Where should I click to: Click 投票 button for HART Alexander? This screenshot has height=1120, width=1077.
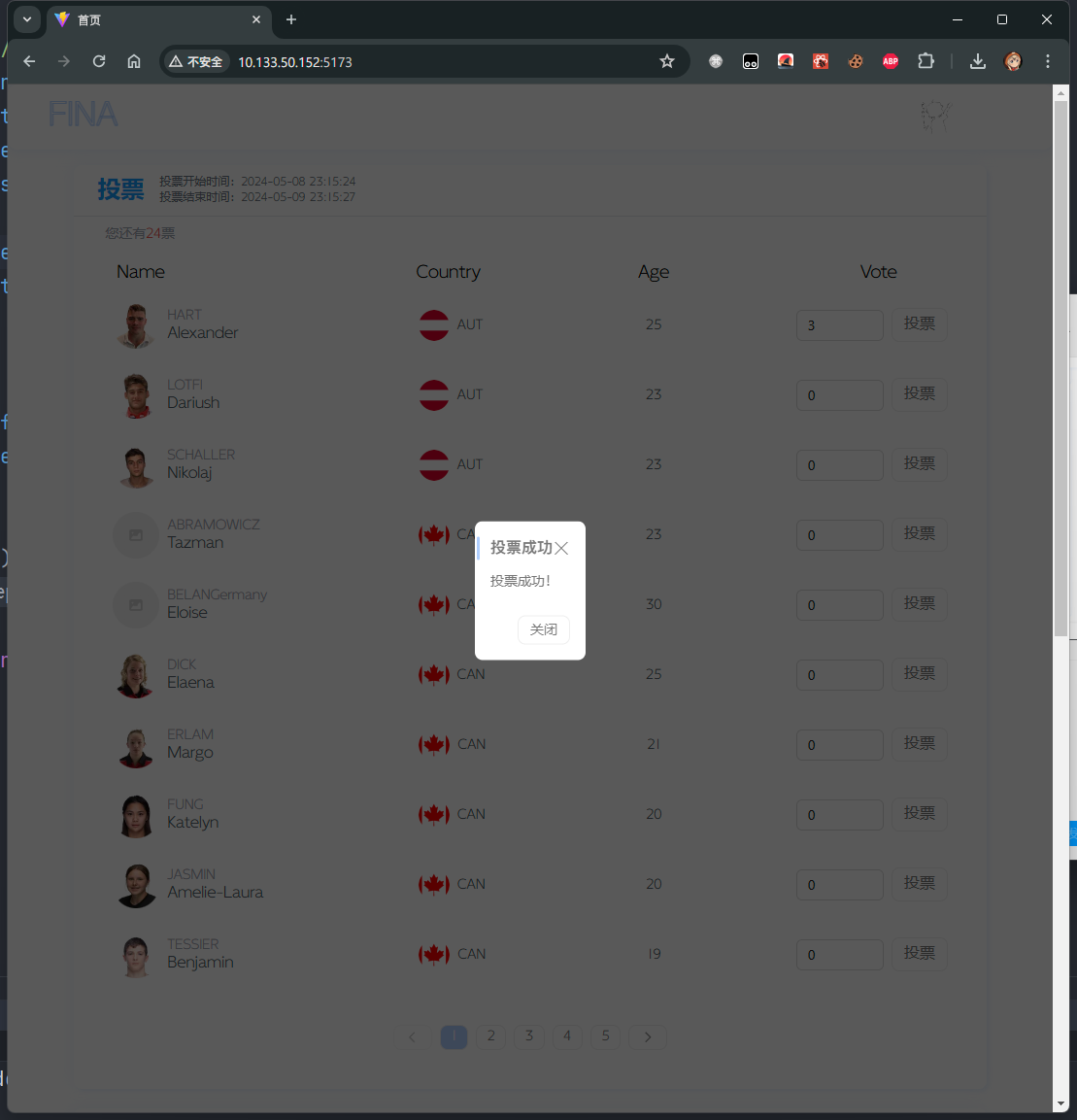pos(919,324)
